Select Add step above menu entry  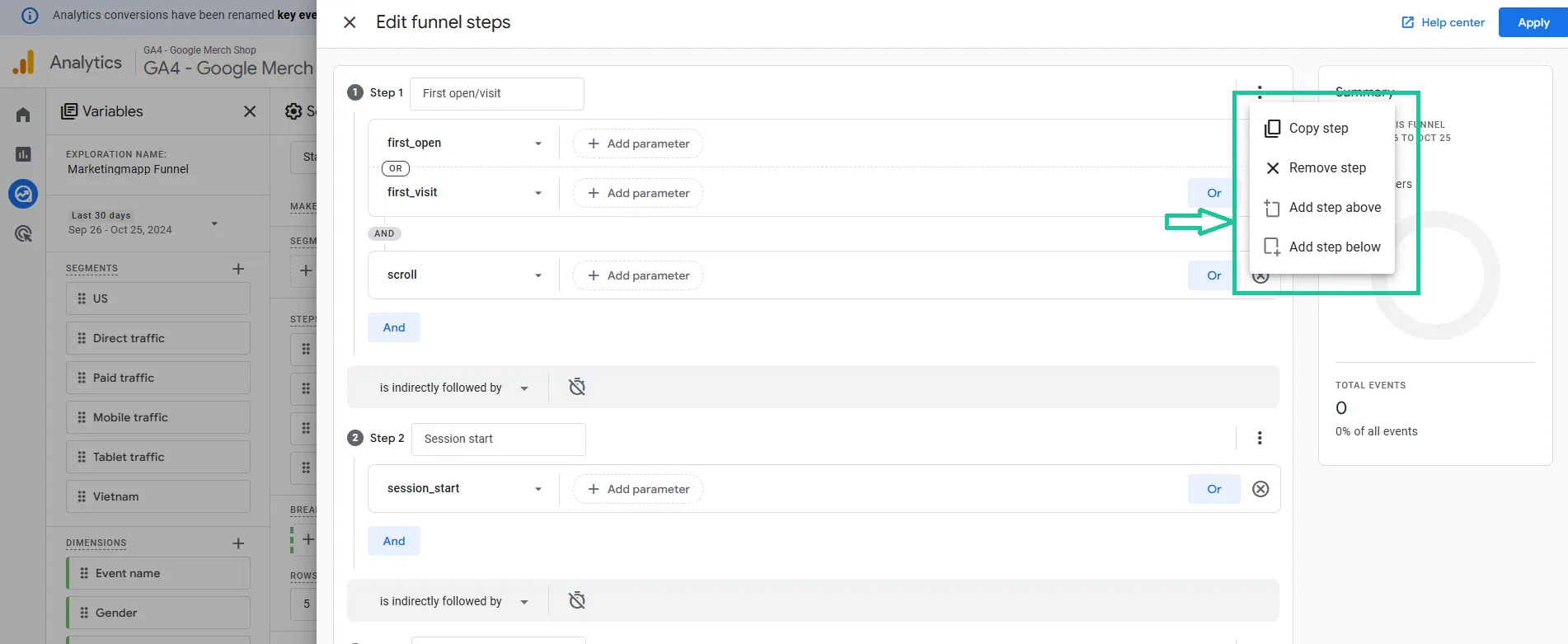click(x=1322, y=207)
